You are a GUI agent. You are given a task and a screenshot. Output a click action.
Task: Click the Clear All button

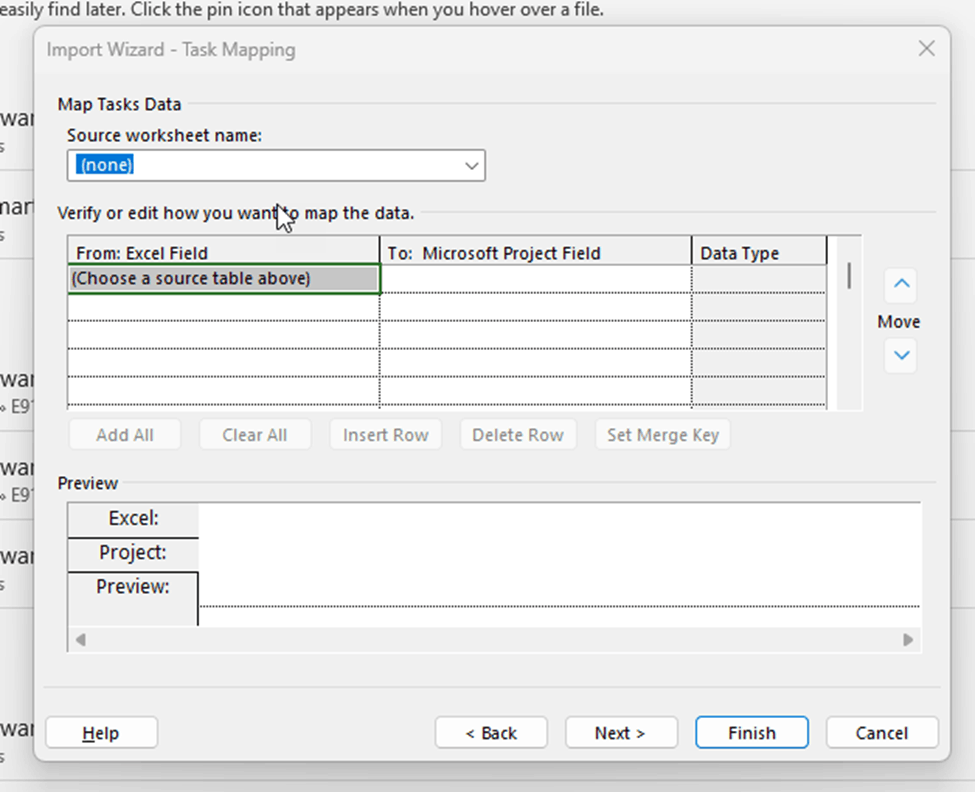tap(255, 434)
